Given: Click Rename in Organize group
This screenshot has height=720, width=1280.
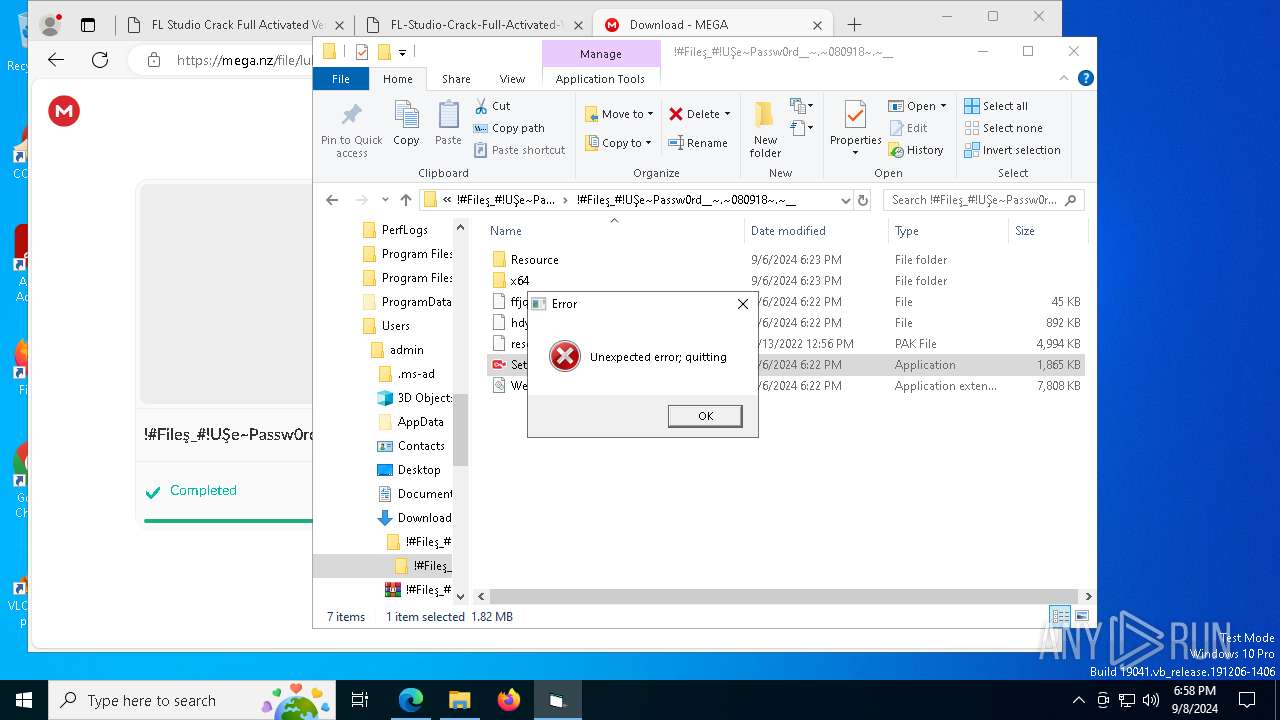Looking at the screenshot, I should point(699,143).
